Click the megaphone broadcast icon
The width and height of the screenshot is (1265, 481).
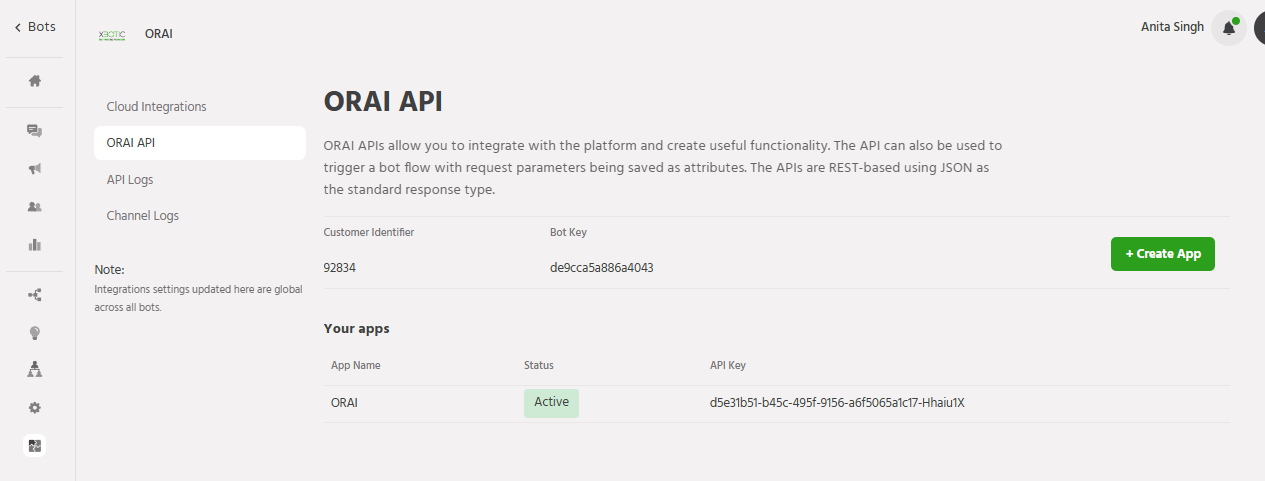(x=35, y=169)
